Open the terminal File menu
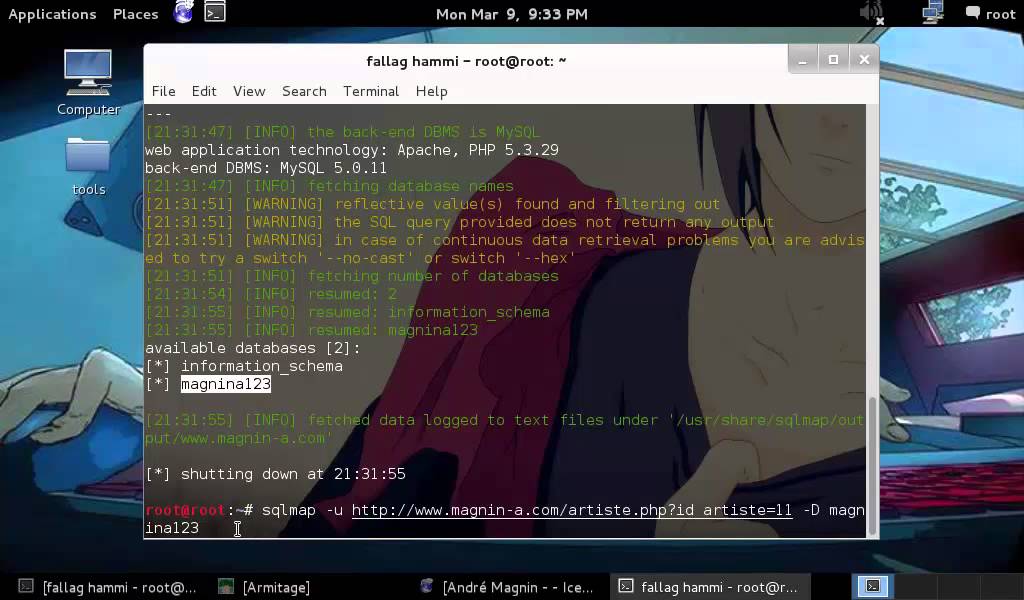 click(x=163, y=91)
